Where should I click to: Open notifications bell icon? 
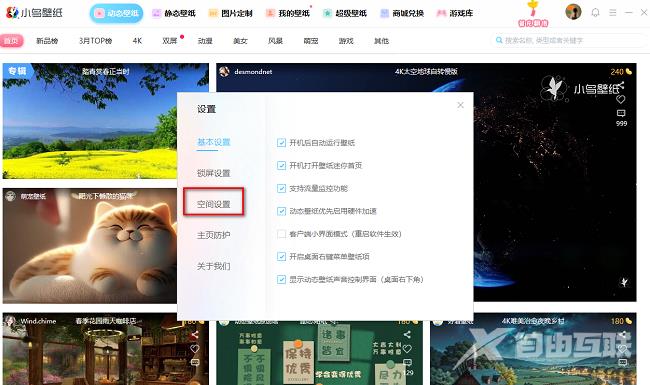click(595, 12)
